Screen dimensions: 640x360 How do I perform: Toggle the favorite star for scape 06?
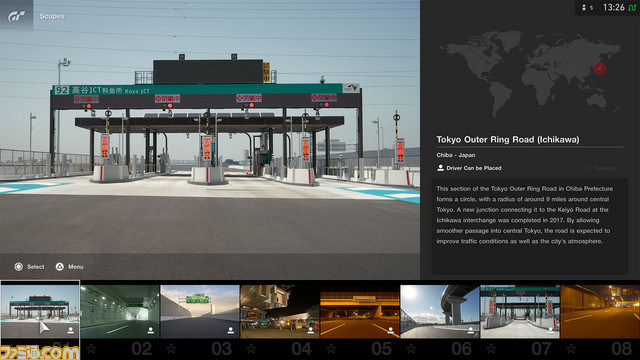[x=411, y=349]
